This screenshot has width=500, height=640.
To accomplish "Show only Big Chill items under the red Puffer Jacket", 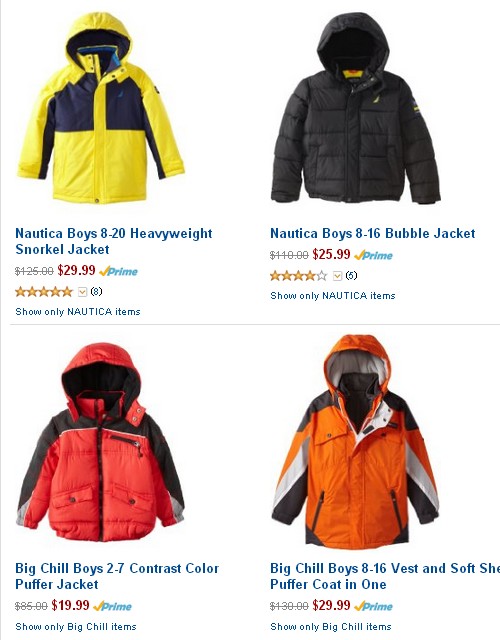I will [x=76, y=627].
